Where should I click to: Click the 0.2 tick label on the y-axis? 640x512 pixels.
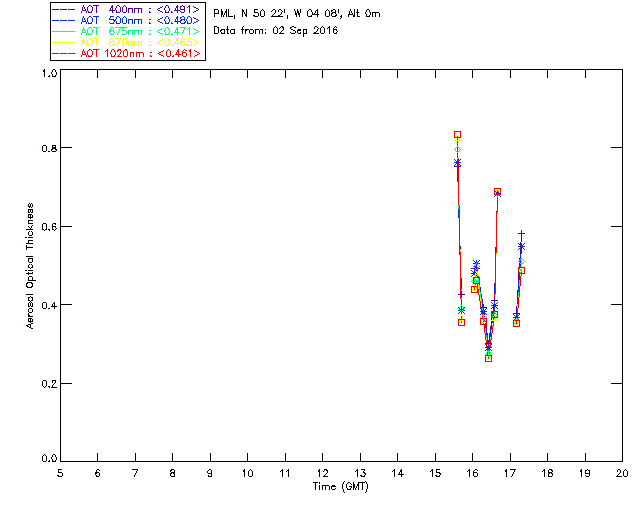click(49, 384)
